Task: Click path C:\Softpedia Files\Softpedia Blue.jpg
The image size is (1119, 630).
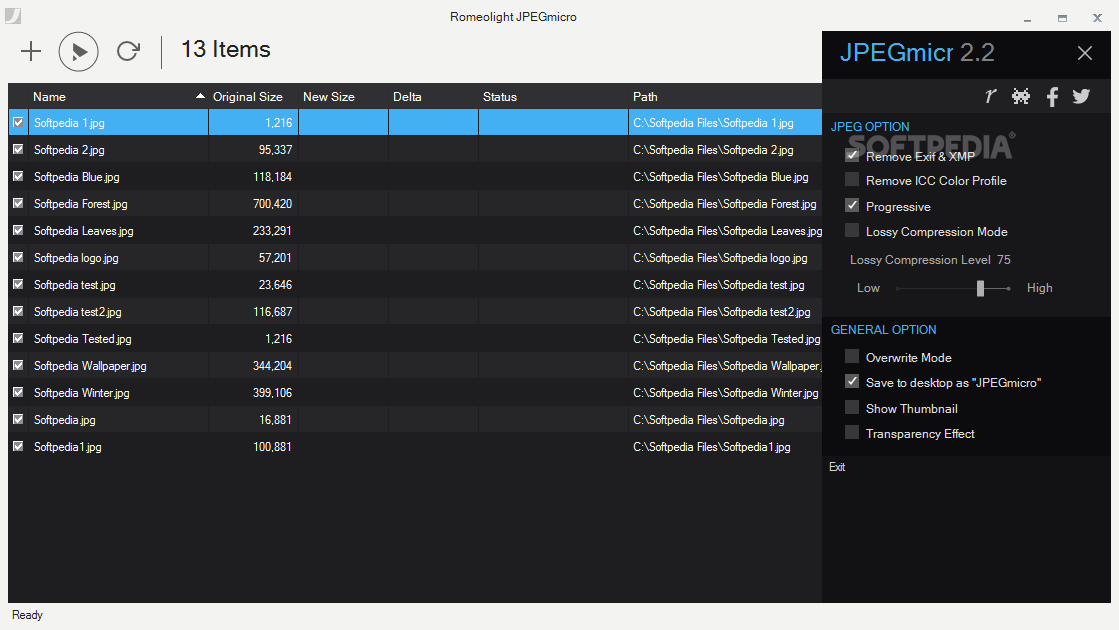Action: [x=721, y=176]
